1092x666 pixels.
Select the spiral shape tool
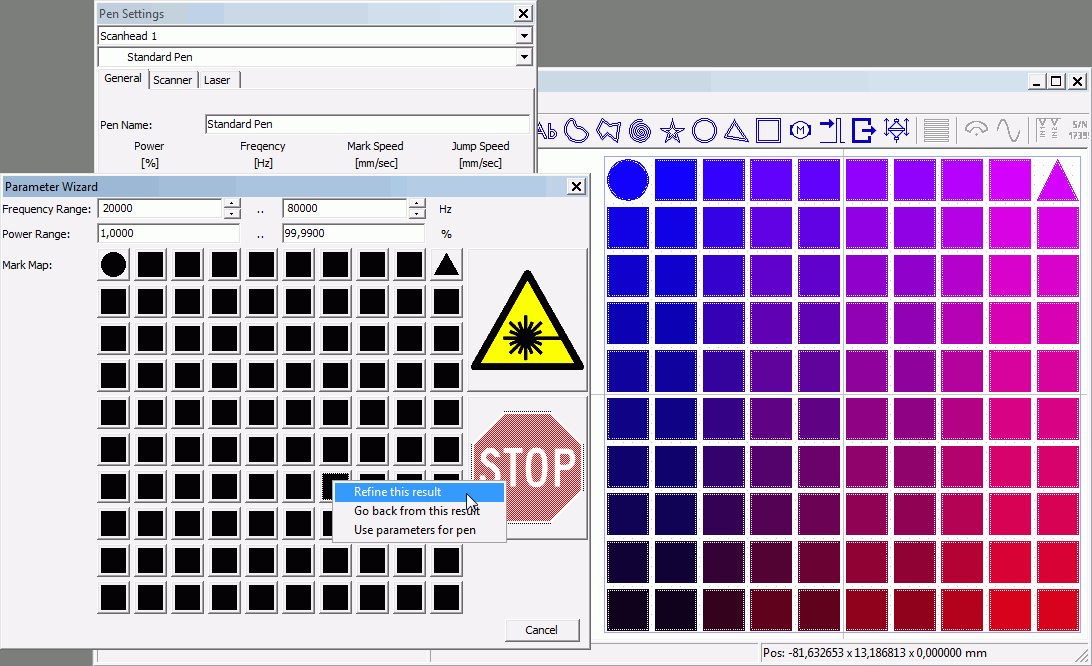pos(641,130)
